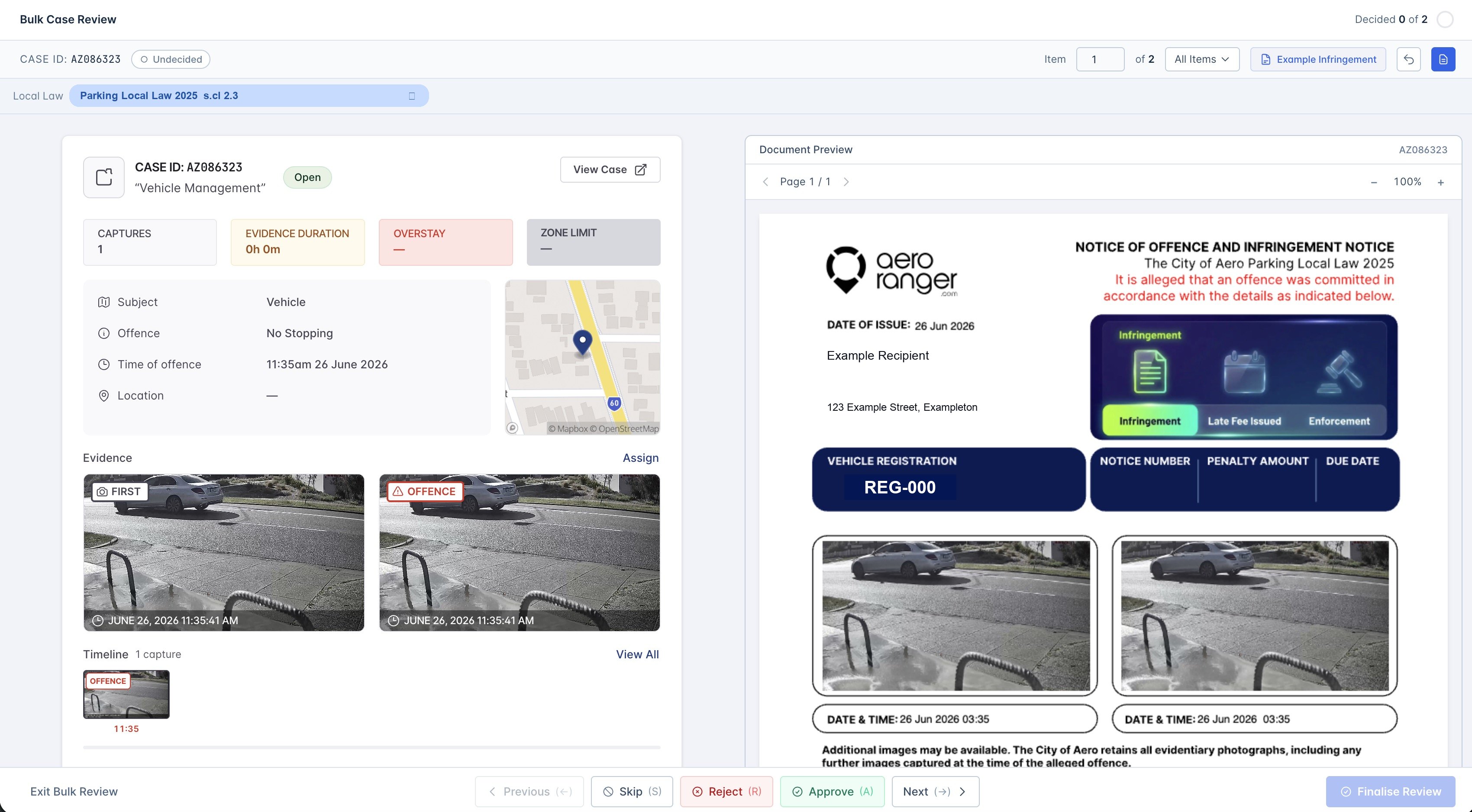Go to previous document page chevron
The image size is (1472, 812).
point(765,182)
